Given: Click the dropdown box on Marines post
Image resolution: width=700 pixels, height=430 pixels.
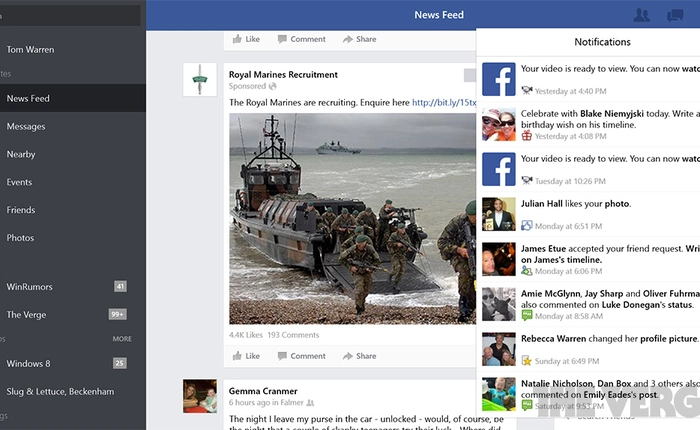Looking at the screenshot, I should pos(470,75).
